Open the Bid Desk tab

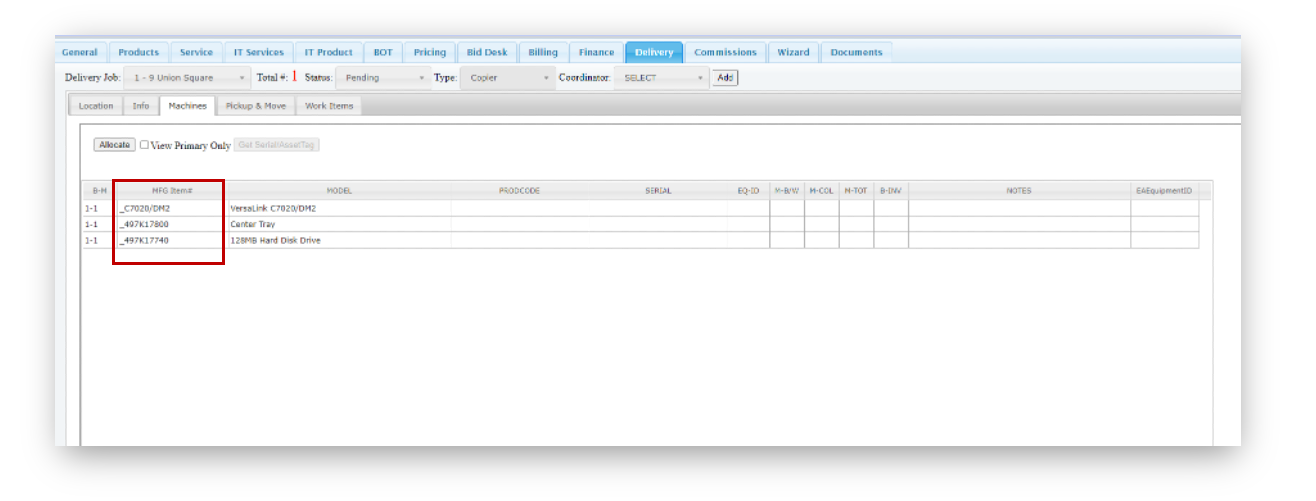point(487,53)
